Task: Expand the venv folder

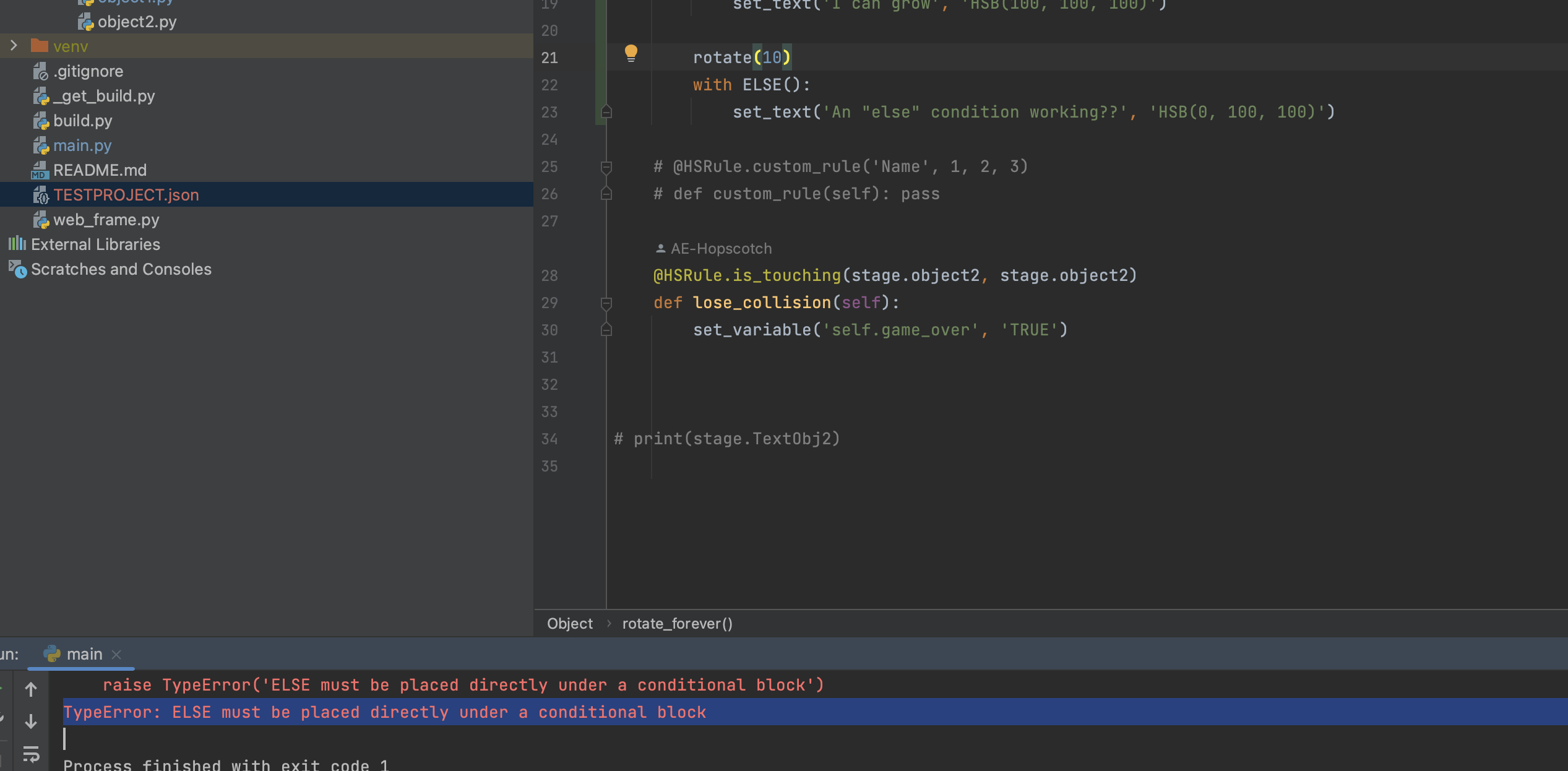Action: 14,46
